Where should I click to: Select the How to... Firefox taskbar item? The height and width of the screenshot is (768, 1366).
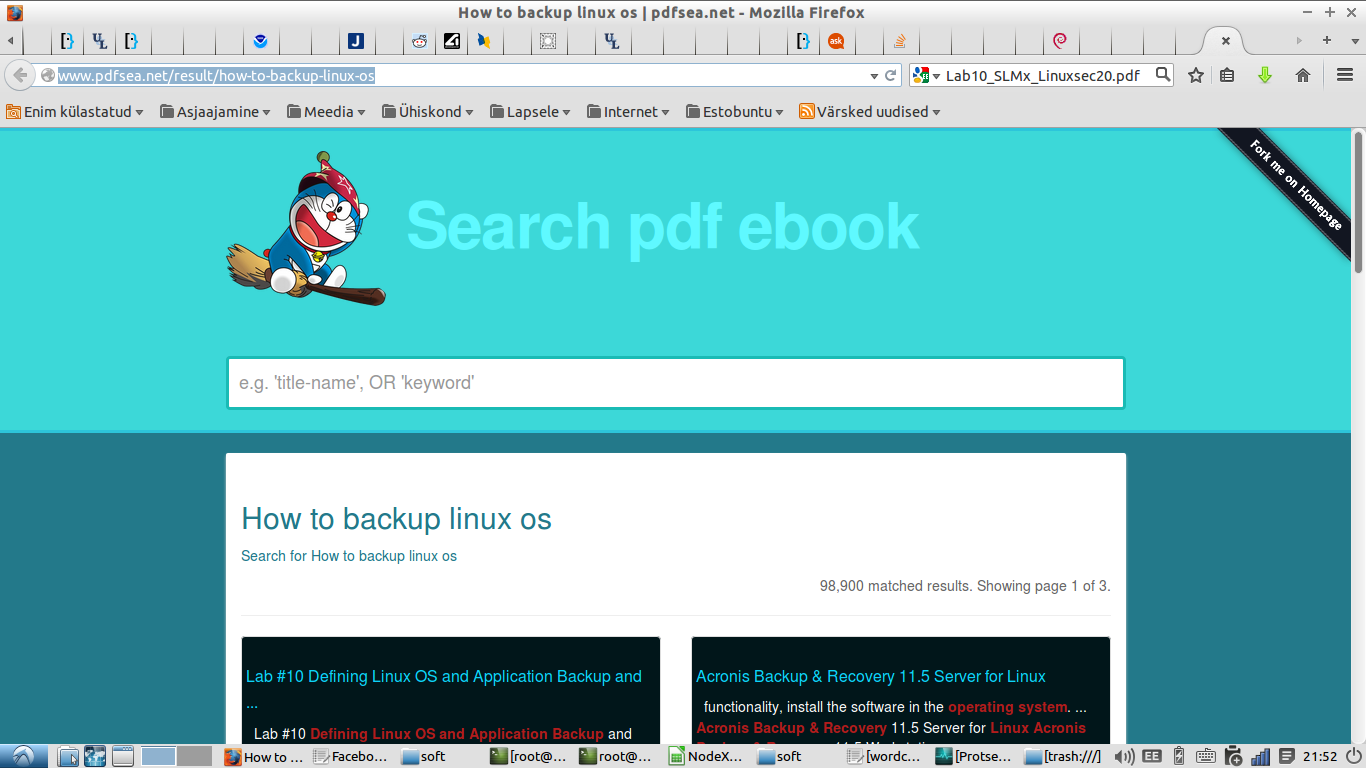click(x=264, y=757)
